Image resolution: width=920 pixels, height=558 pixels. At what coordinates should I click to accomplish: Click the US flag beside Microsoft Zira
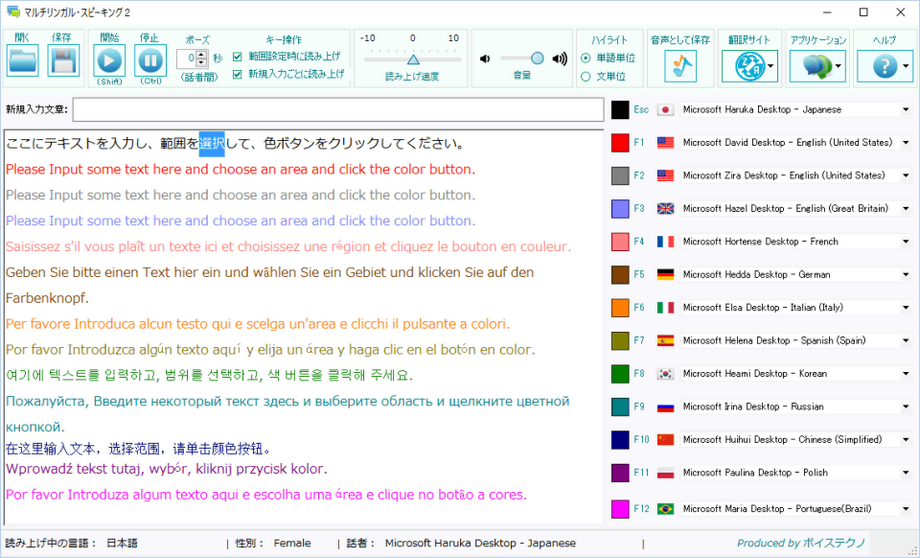[665, 175]
